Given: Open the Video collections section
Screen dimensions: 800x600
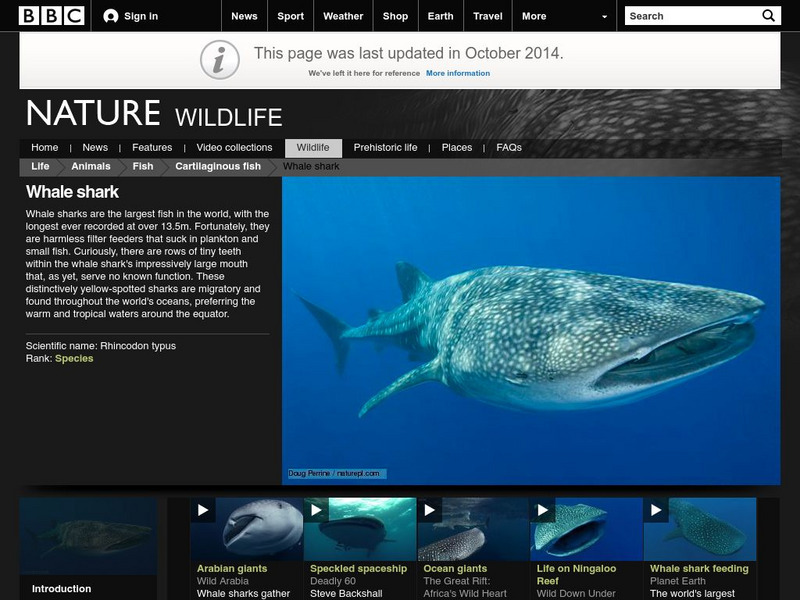Looking at the screenshot, I should pos(235,146).
